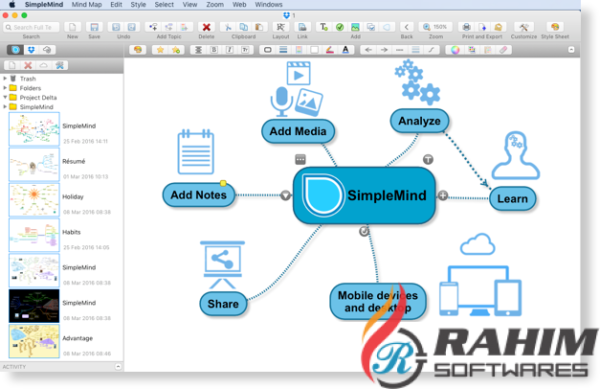Collapse branch arrow left of SimpleMind node
This screenshot has height=389, width=600.
pyautogui.click(x=285, y=195)
